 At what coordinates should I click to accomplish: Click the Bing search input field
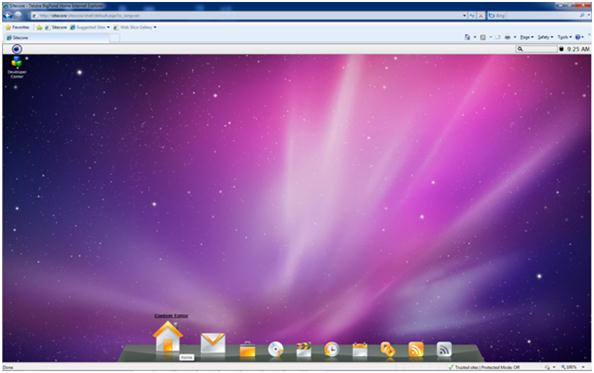pyautogui.click(x=534, y=16)
